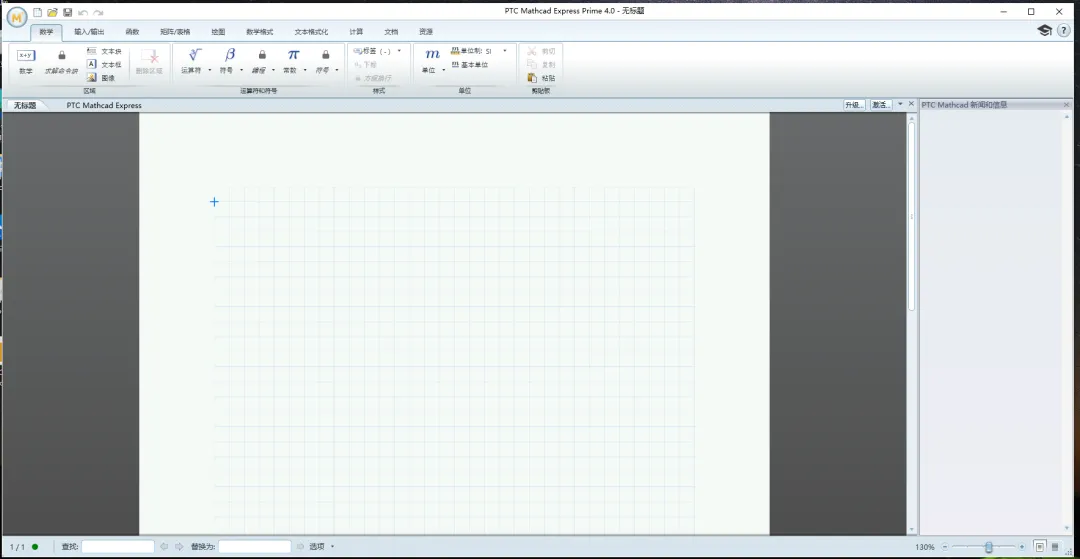The height and width of the screenshot is (559, 1080).
Task: Expand the 符号 beta symbols dropdown arrow
Action: coord(241,70)
